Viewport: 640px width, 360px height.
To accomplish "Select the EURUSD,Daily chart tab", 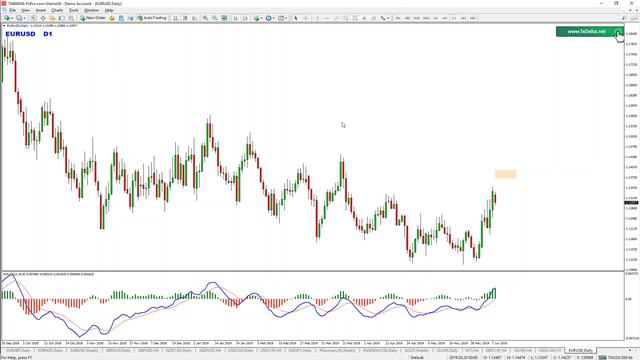I will point(580,351).
